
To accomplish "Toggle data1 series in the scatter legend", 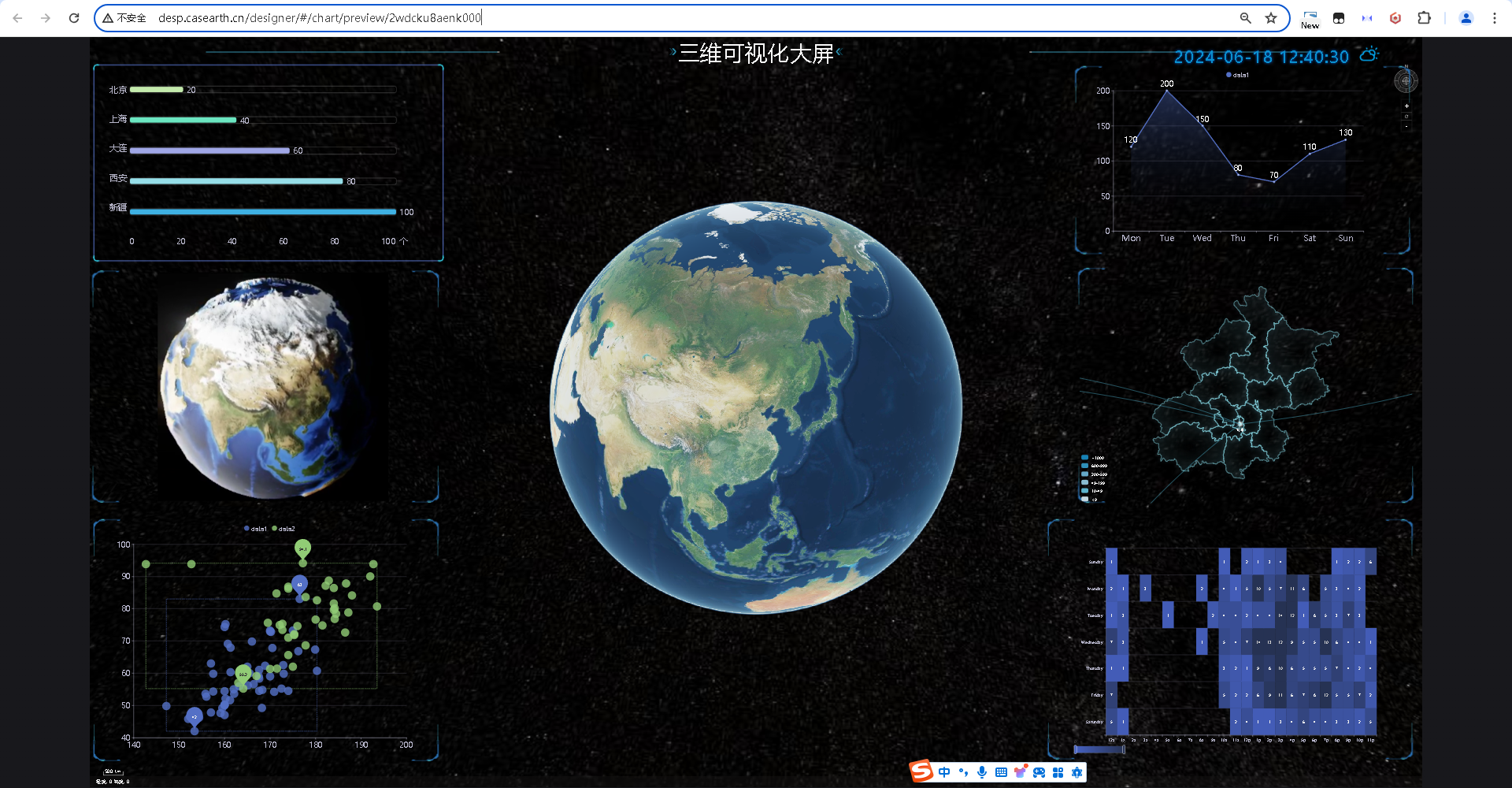I will [256, 529].
